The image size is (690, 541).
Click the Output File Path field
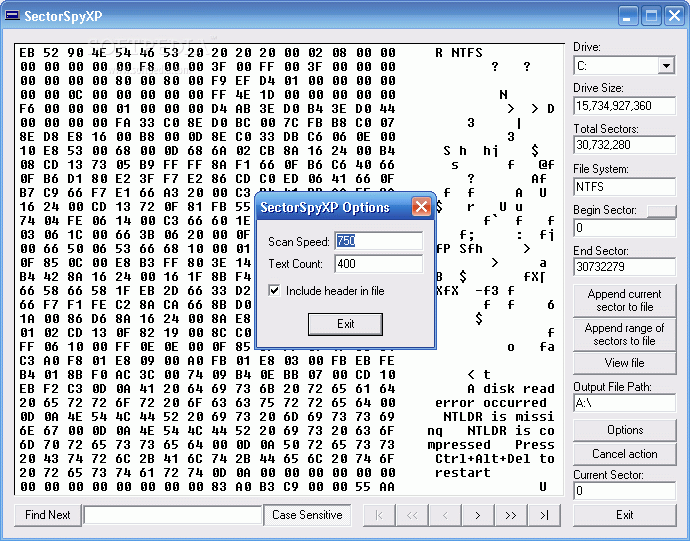coord(624,403)
